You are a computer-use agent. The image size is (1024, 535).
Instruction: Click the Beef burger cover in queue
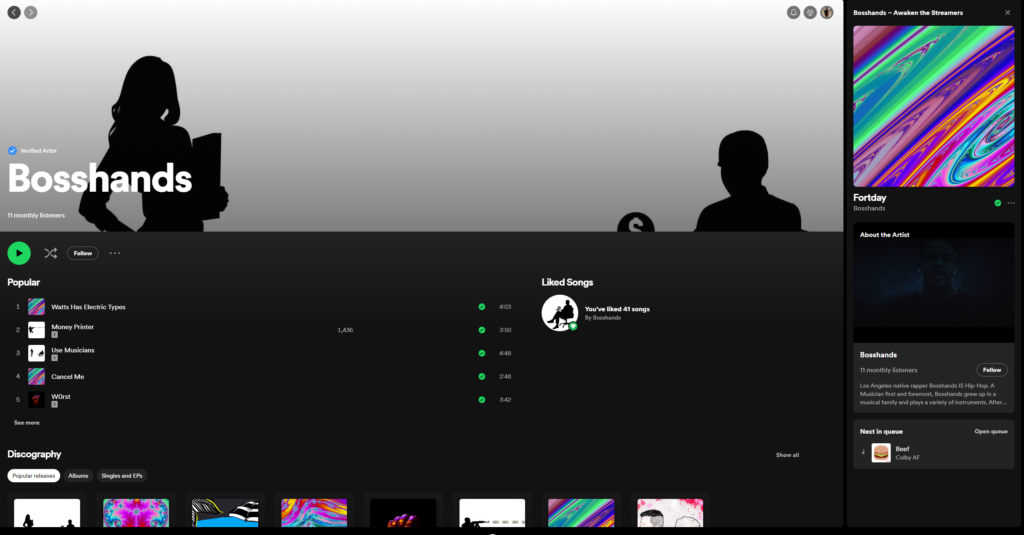click(x=881, y=453)
